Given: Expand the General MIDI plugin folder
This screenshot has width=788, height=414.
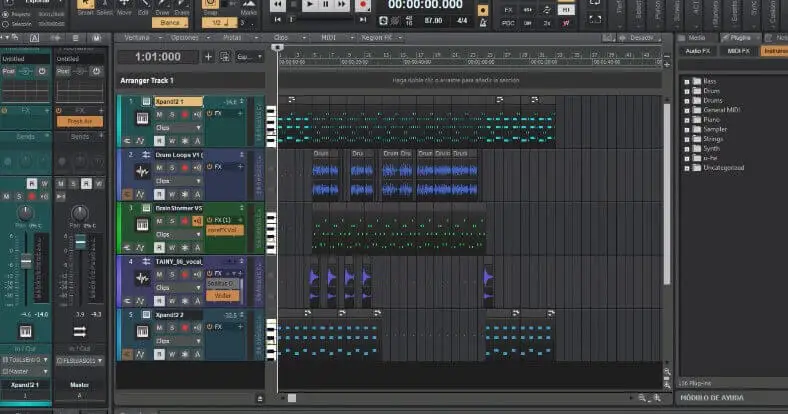Looking at the screenshot, I should pyautogui.click(x=687, y=110).
